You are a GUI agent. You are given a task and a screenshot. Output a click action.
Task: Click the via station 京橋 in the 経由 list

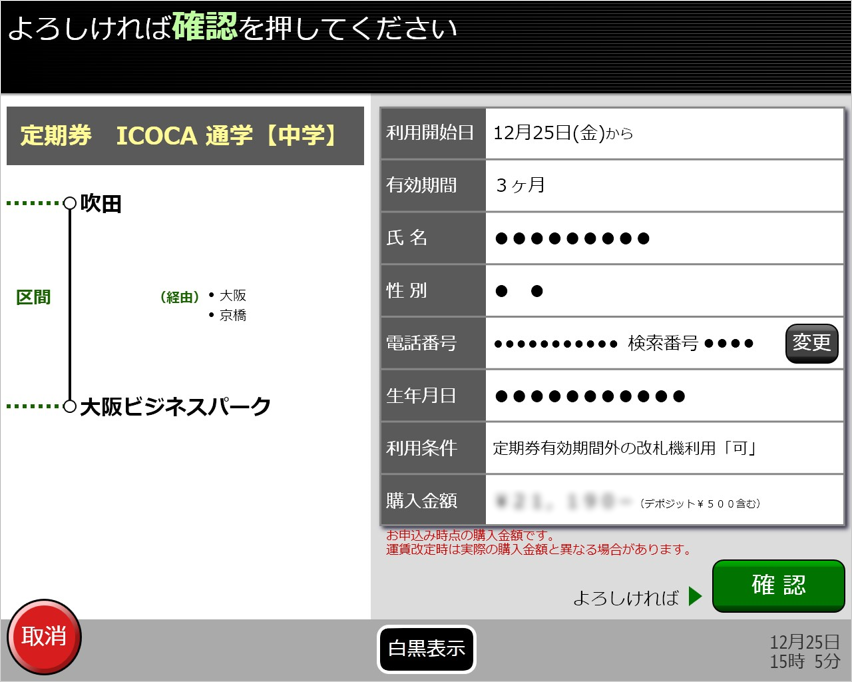pyautogui.click(x=232, y=315)
